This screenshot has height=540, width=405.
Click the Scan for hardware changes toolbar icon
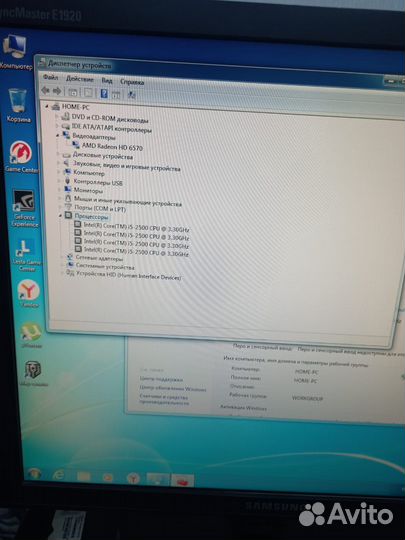point(131,95)
